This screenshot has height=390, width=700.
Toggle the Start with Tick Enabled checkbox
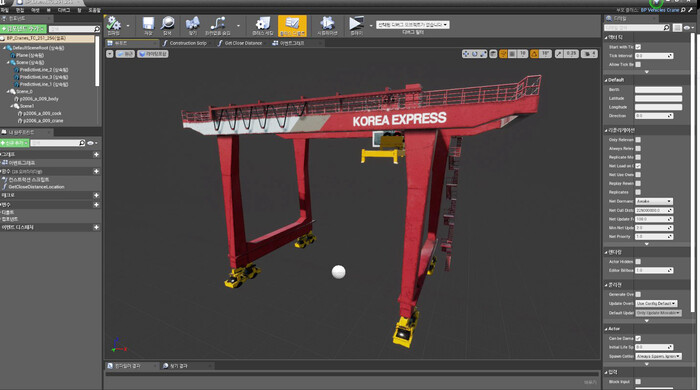pyautogui.click(x=638, y=47)
